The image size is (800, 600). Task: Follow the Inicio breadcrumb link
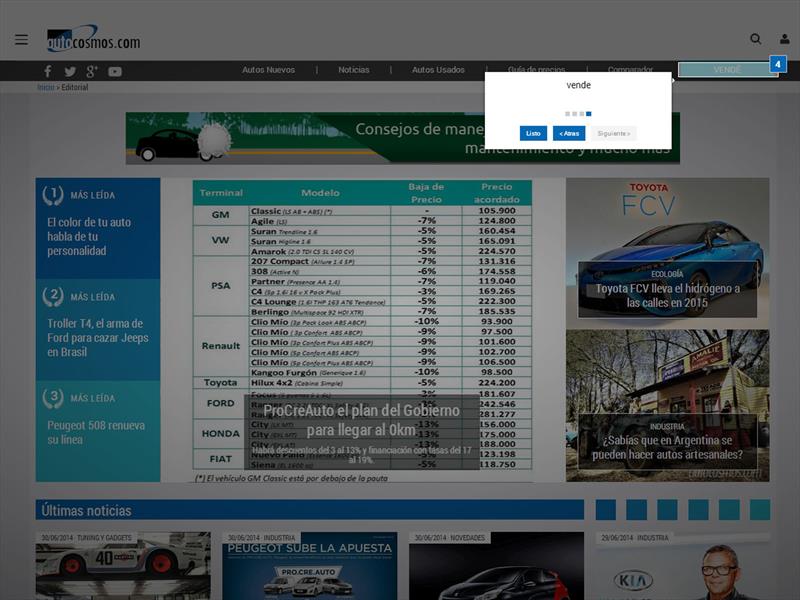click(x=46, y=88)
